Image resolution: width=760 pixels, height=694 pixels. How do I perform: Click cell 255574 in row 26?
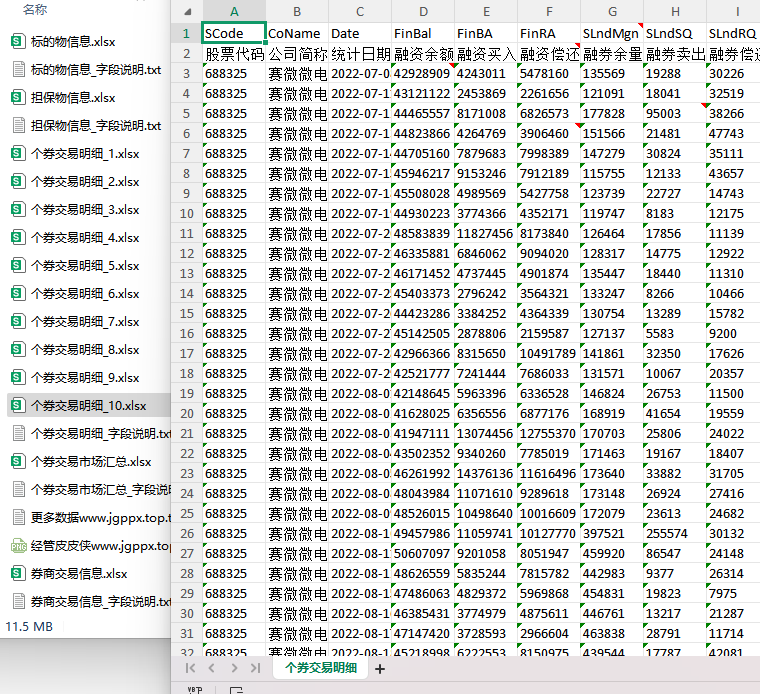click(675, 534)
